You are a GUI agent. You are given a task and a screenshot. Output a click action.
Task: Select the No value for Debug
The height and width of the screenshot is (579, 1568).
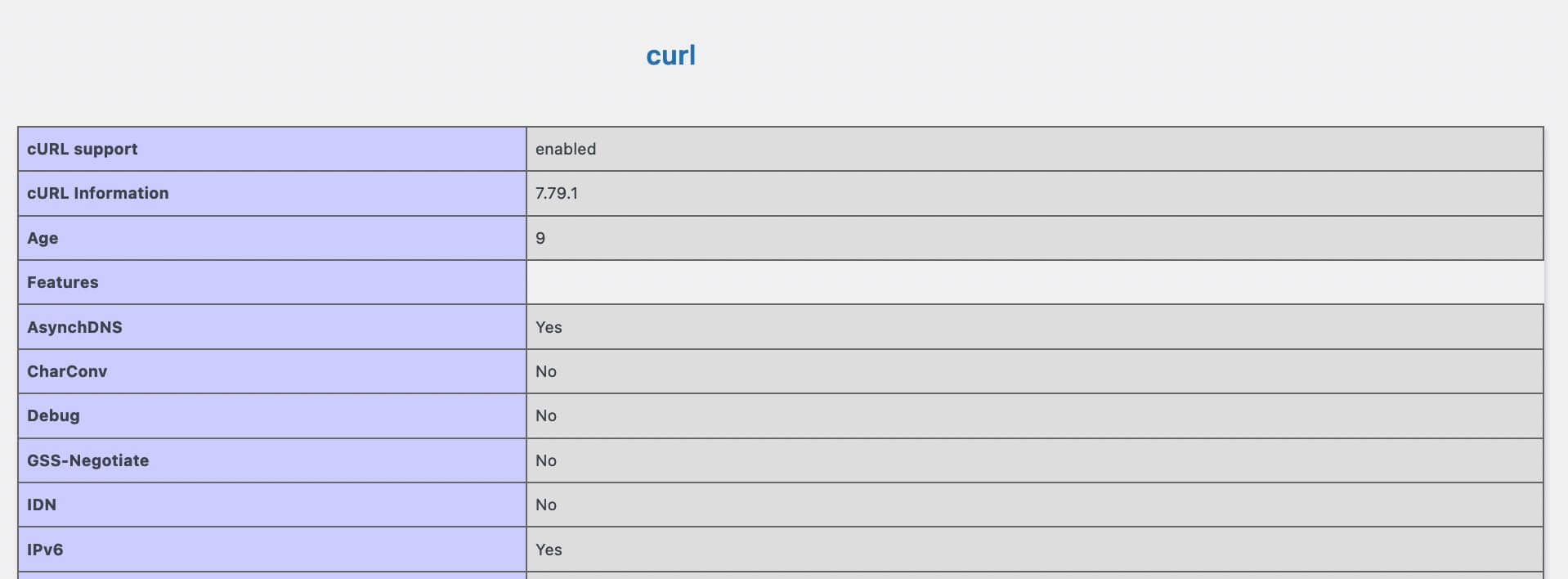click(546, 415)
